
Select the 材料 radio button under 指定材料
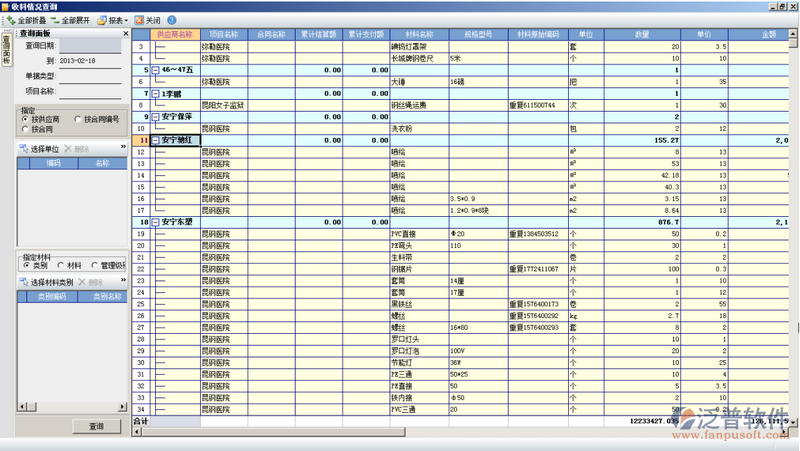tap(61, 265)
